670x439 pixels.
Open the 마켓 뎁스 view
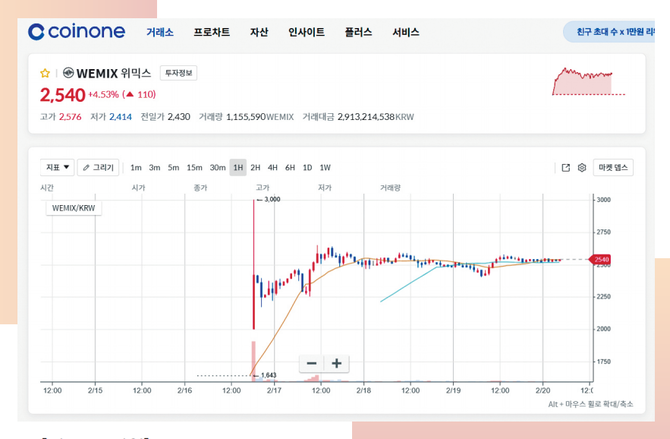pyautogui.click(x=613, y=168)
